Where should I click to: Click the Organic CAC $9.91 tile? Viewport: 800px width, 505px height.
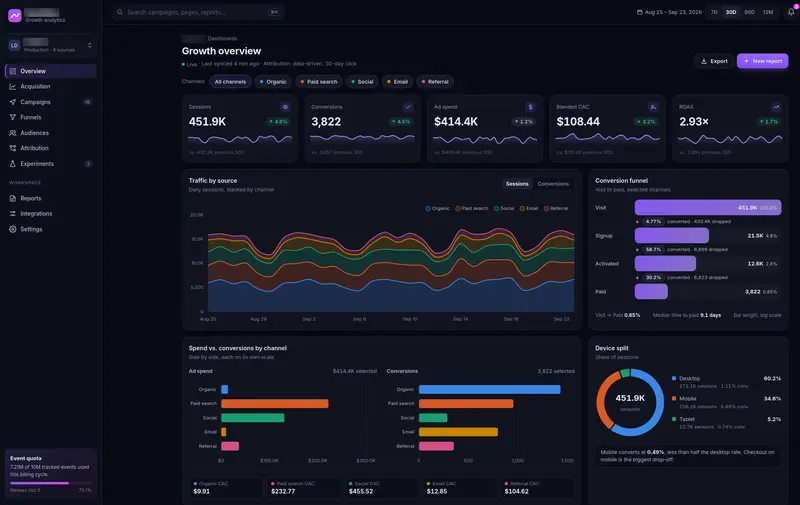click(225, 488)
